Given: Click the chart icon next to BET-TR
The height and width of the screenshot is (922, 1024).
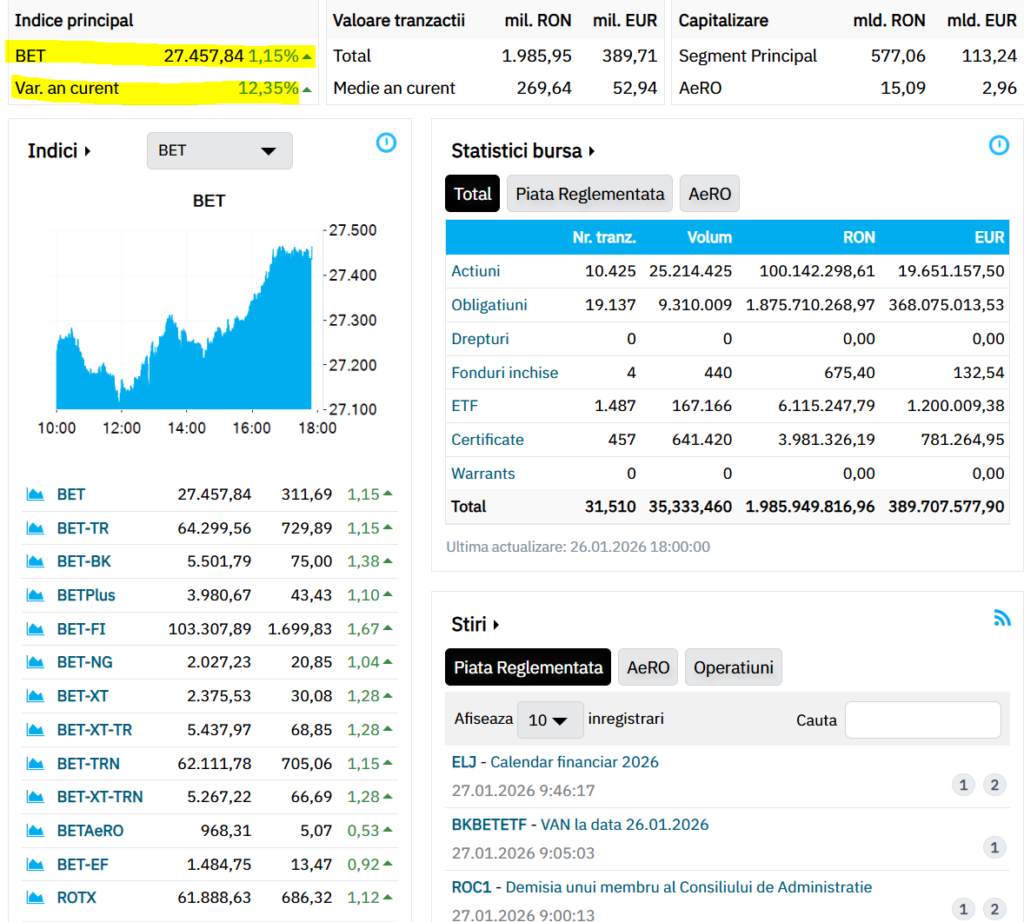Looking at the screenshot, I should 36,528.
